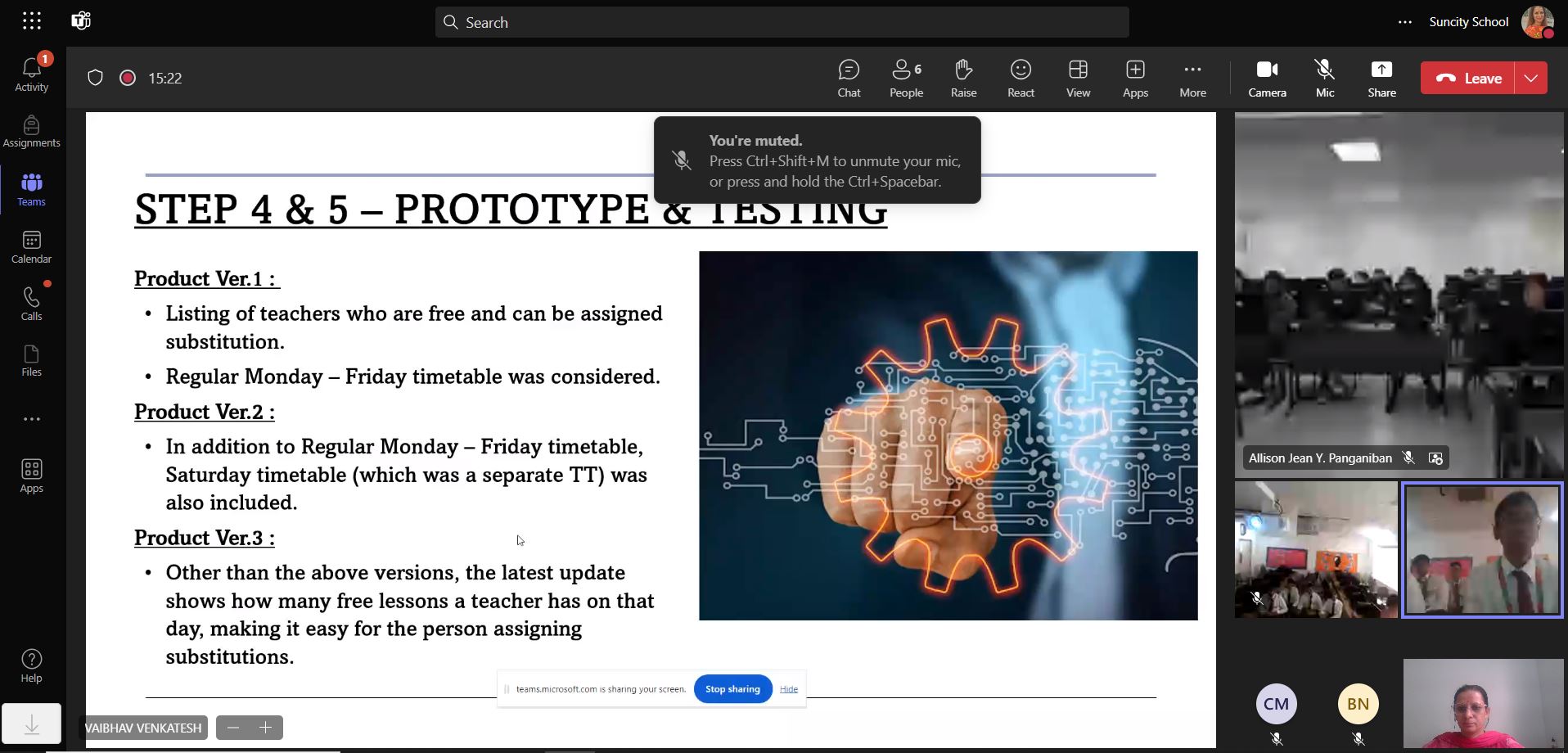Open Apps in the meeting toolbar
This screenshot has width=1568, height=753.
pos(1135,79)
